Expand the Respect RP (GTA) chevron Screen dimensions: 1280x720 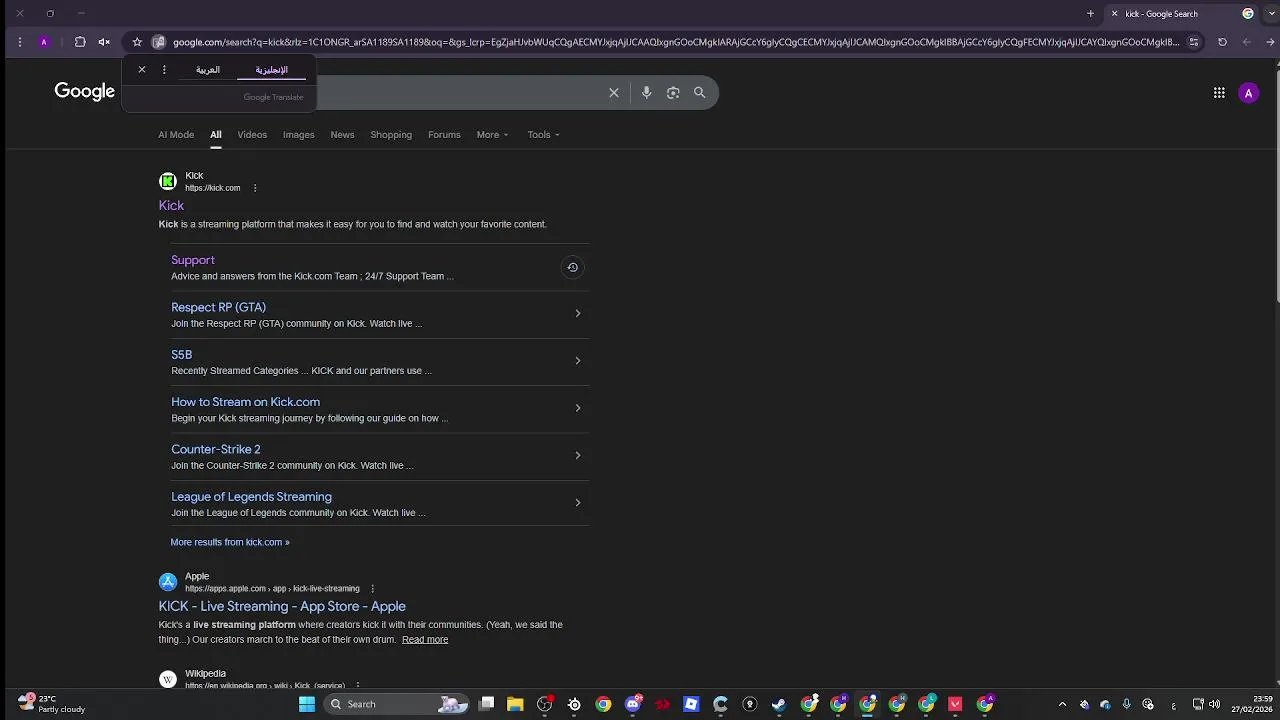[x=577, y=314]
